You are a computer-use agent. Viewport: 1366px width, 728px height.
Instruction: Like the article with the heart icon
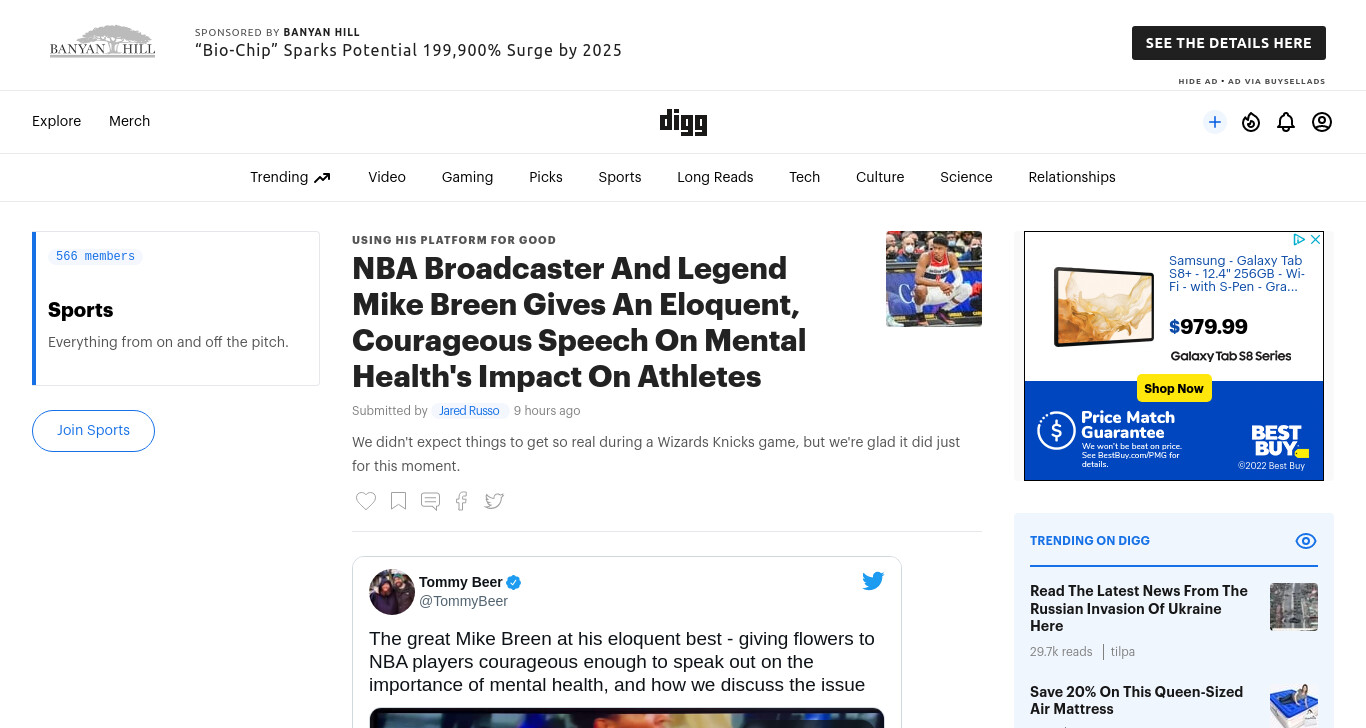[366, 501]
